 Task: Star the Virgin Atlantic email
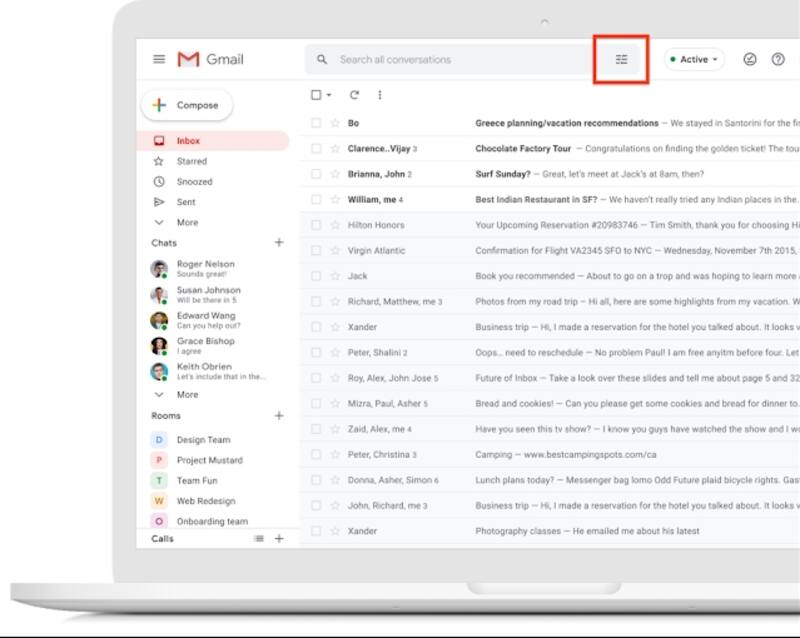pos(335,251)
